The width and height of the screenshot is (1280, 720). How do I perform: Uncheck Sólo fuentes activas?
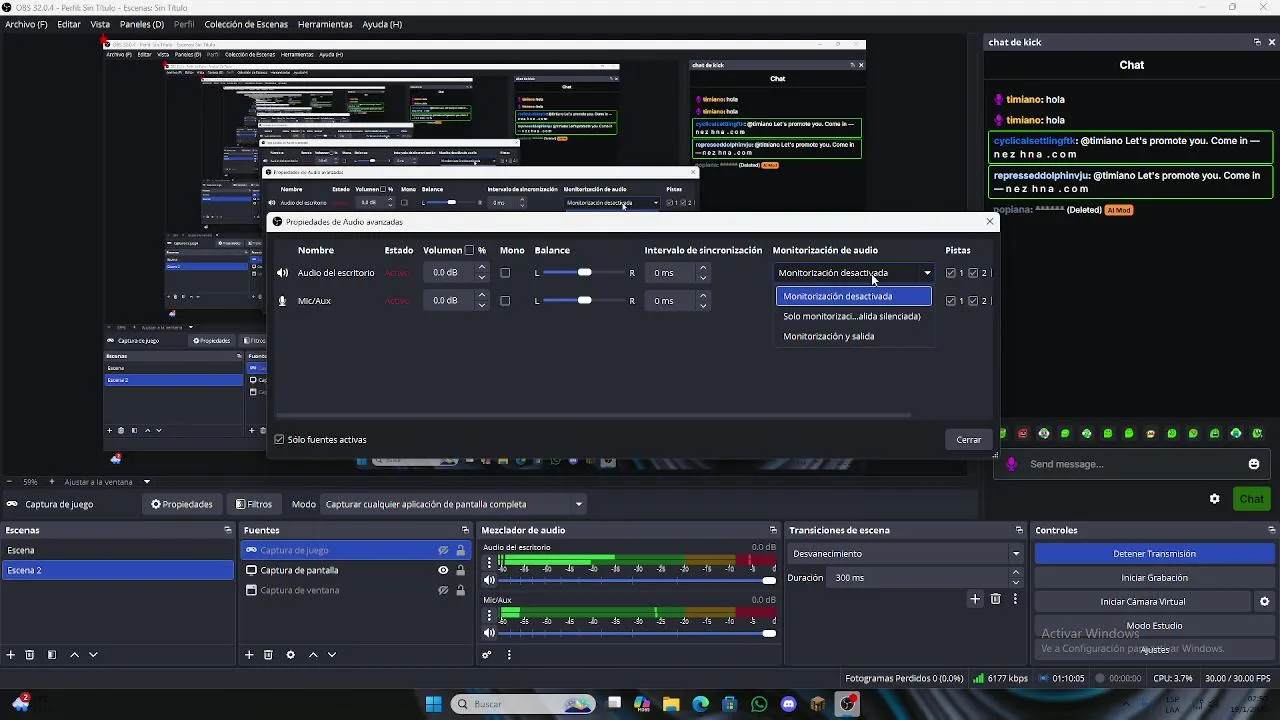(x=279, y=440)
